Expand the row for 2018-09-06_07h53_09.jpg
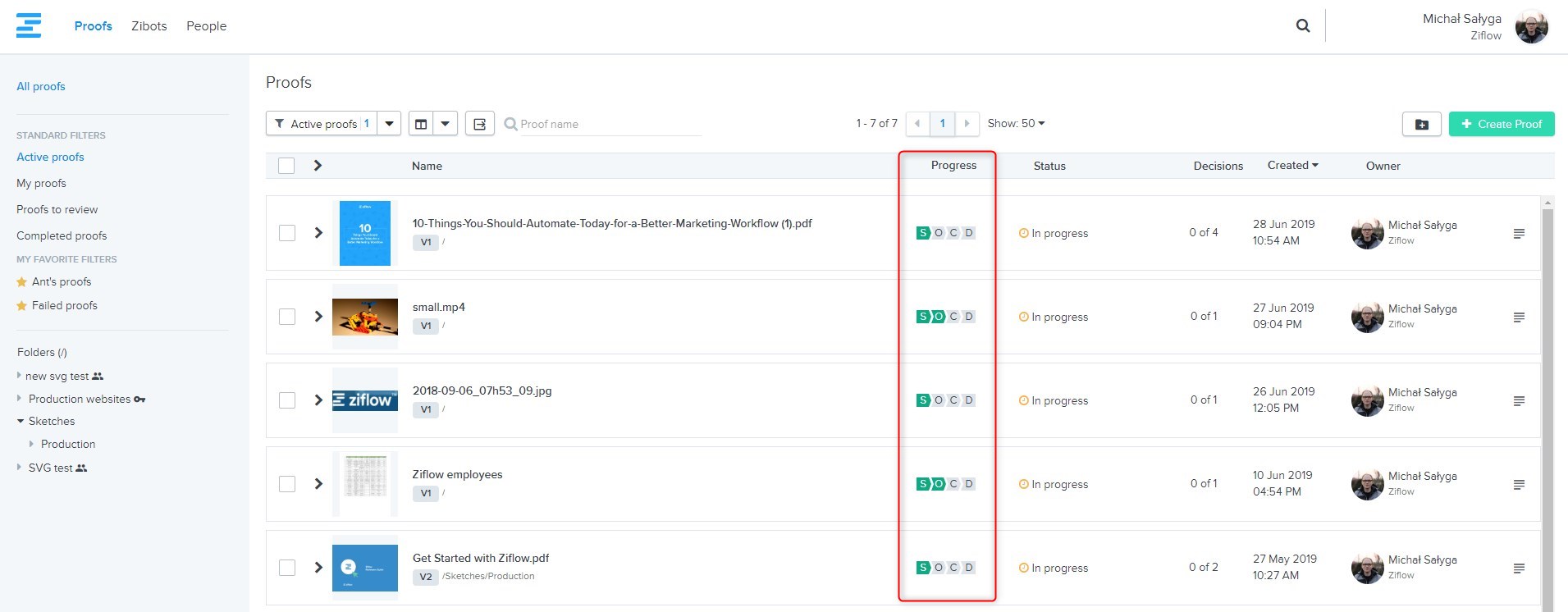 tap(318, 400)
